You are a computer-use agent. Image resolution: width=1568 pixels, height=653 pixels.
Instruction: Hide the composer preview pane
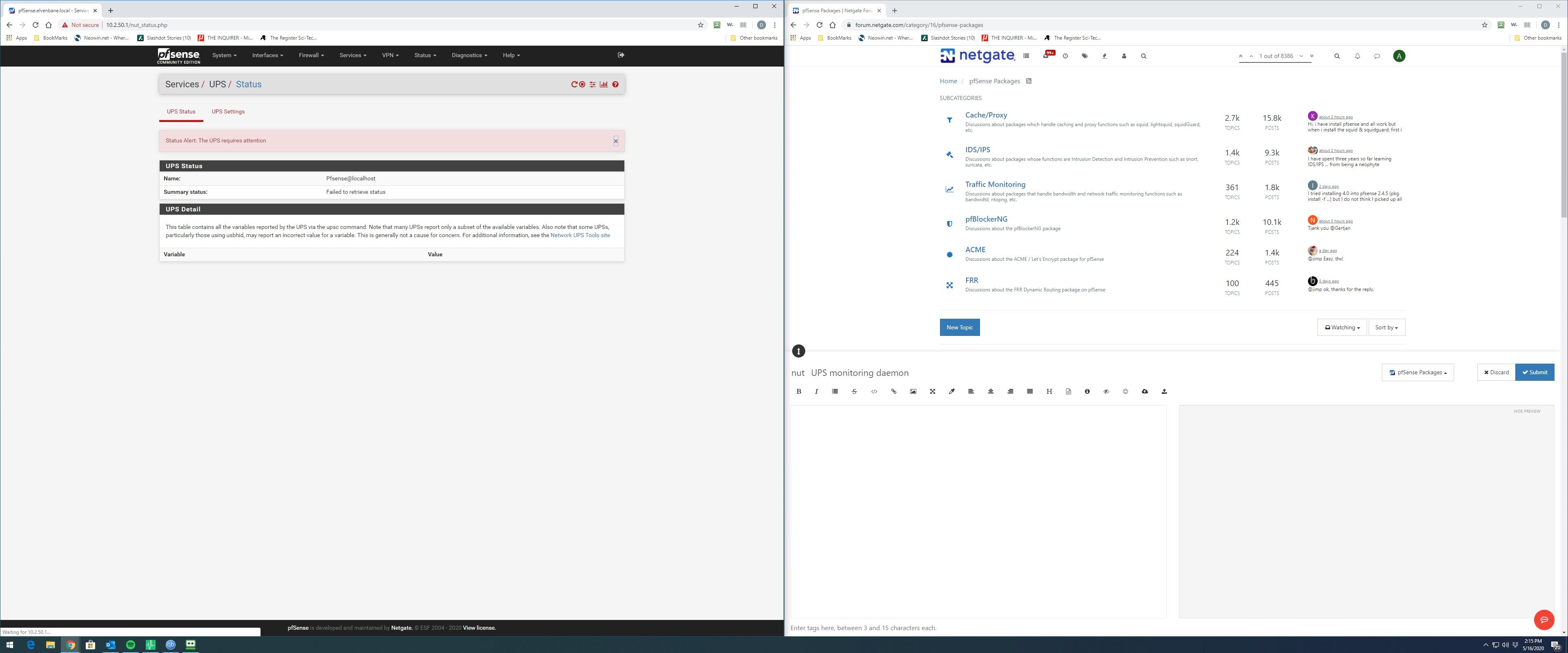coord(1527,411)
